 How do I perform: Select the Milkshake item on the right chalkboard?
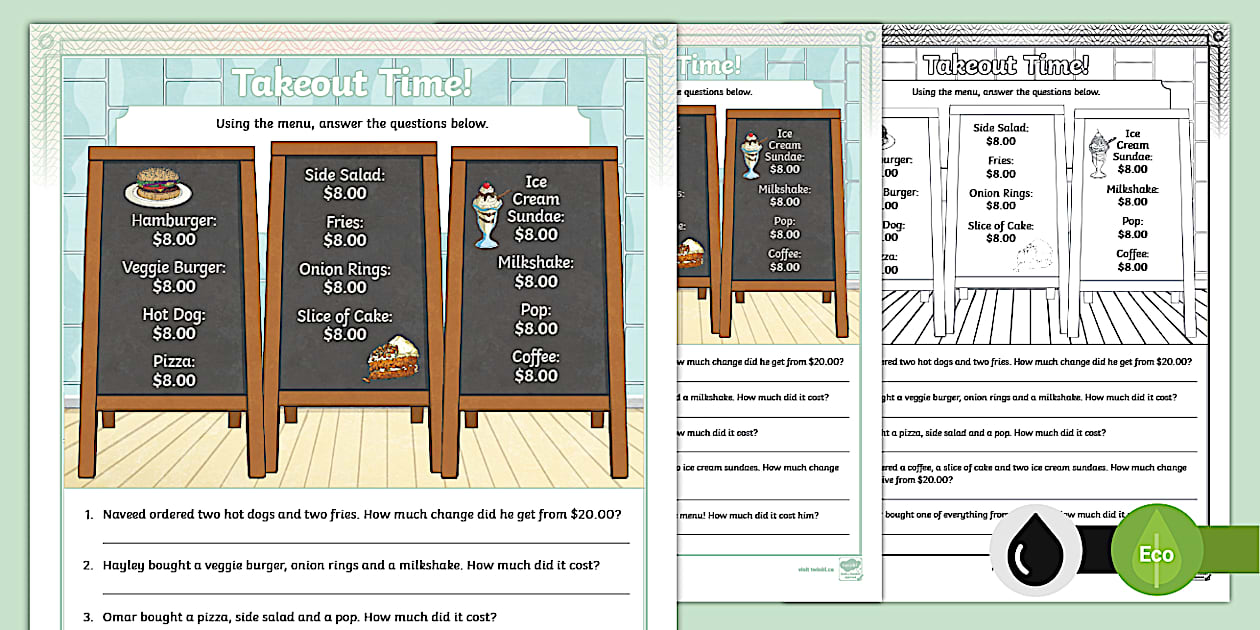tap(536, 271)
